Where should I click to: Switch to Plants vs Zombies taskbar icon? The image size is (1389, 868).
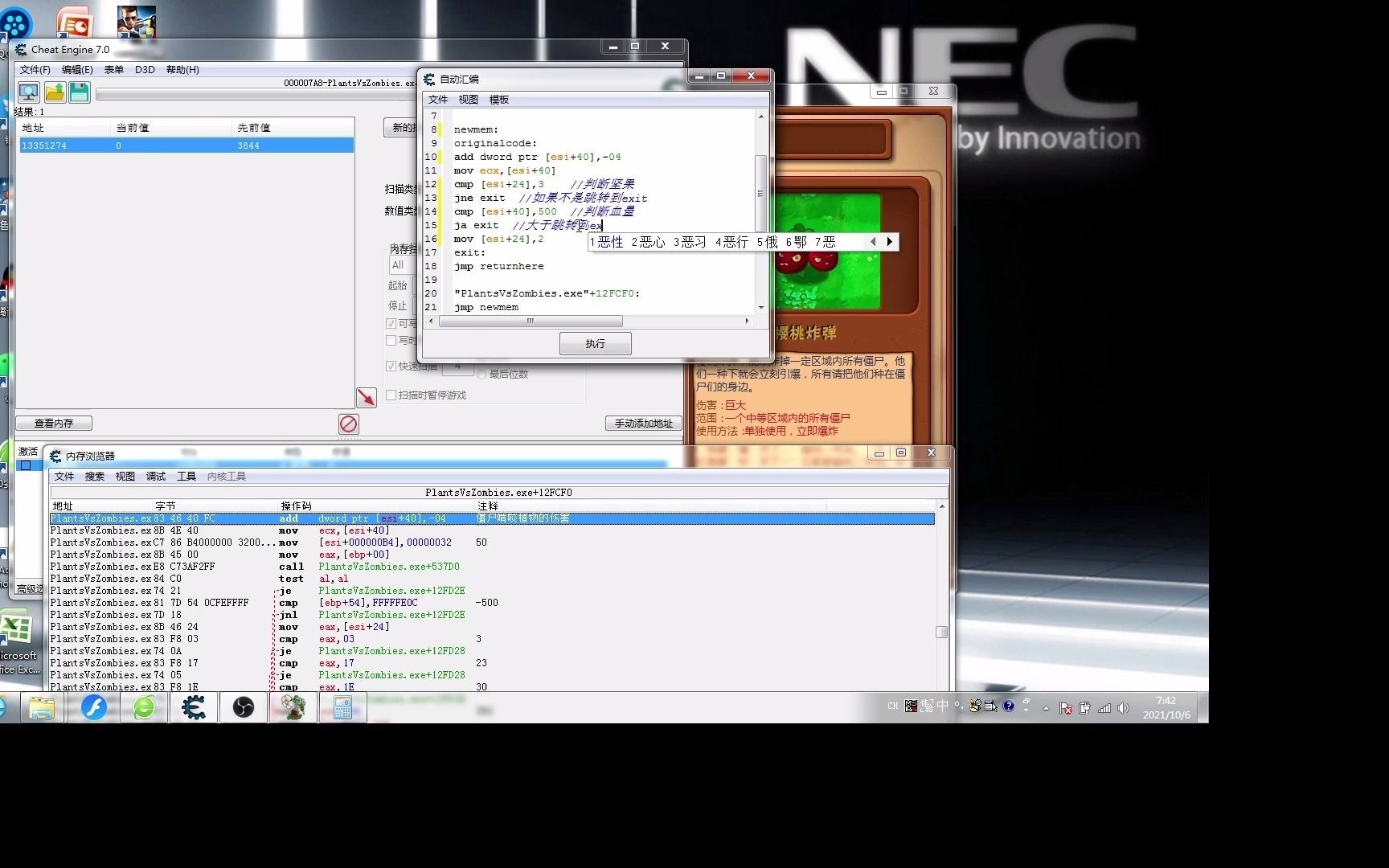click(x=293, y=707)
